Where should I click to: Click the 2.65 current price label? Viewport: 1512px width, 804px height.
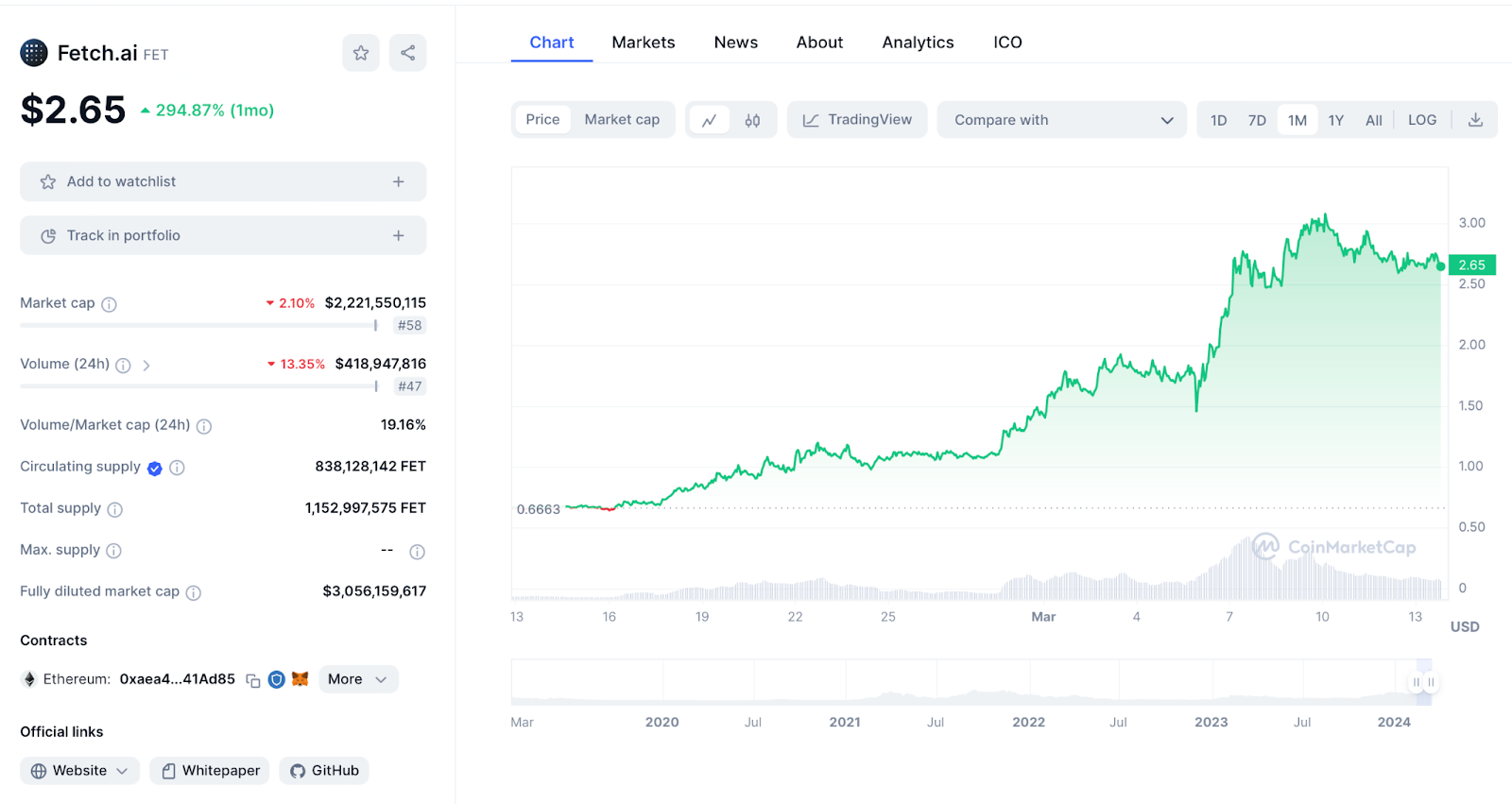(x=1472, y=265)
